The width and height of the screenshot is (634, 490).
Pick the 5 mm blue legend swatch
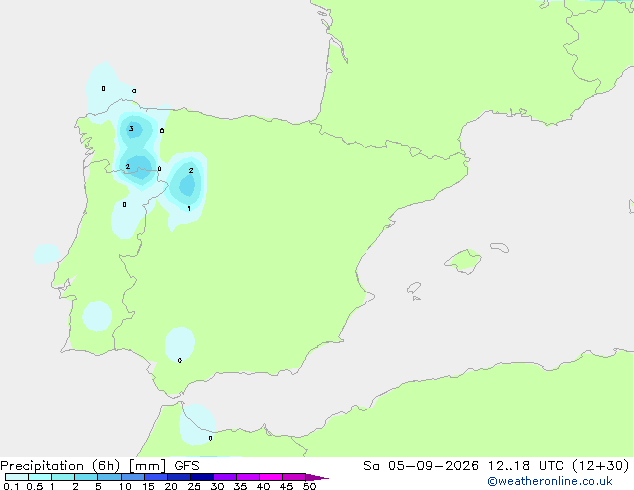tap(109, 477)
